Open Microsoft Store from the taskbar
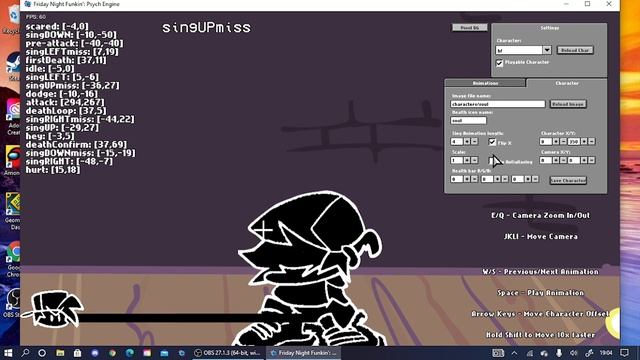 78,353
